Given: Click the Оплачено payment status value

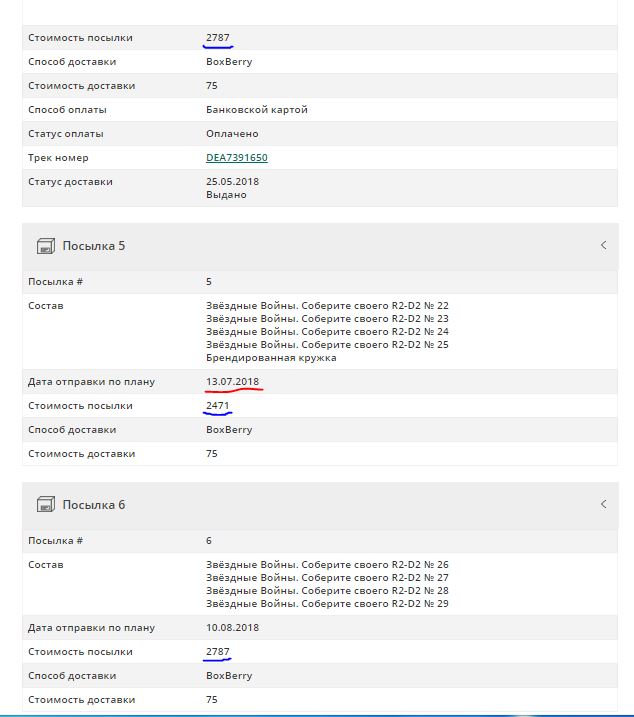Looking at the screenshot, I should pos(232,134).
